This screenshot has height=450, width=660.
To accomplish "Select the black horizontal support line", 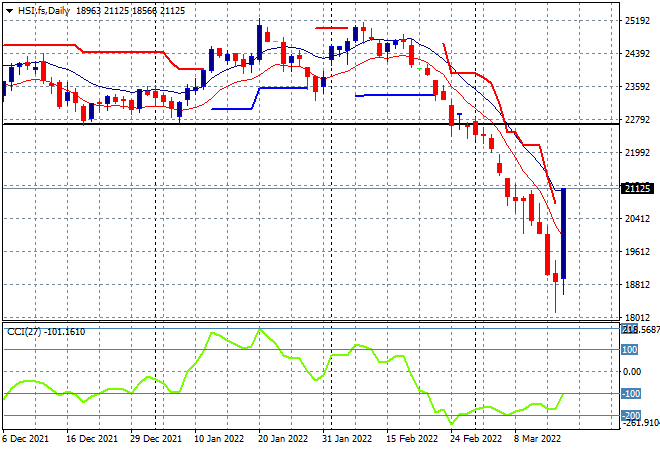I will click(311, 124).
